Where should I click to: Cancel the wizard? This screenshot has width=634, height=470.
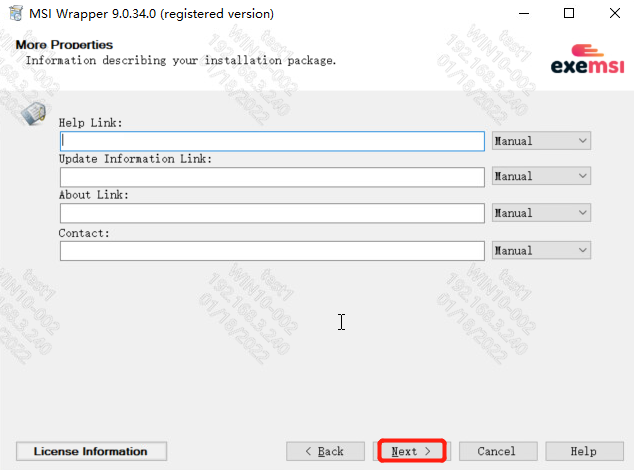coord(498,451)
